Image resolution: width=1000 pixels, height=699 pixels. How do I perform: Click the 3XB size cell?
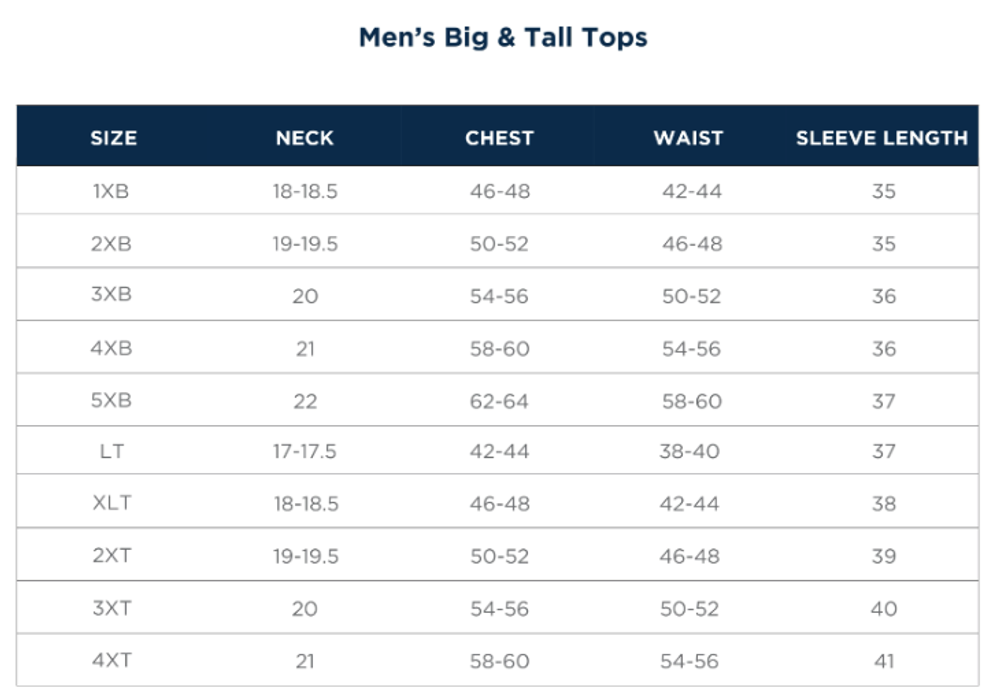click(x=111, y=295)
